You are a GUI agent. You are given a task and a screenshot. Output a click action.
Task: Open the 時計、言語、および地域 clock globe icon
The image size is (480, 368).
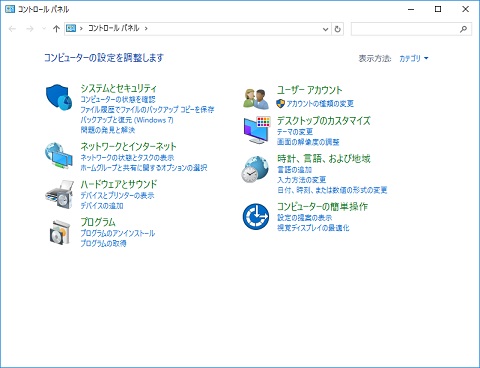255,169
